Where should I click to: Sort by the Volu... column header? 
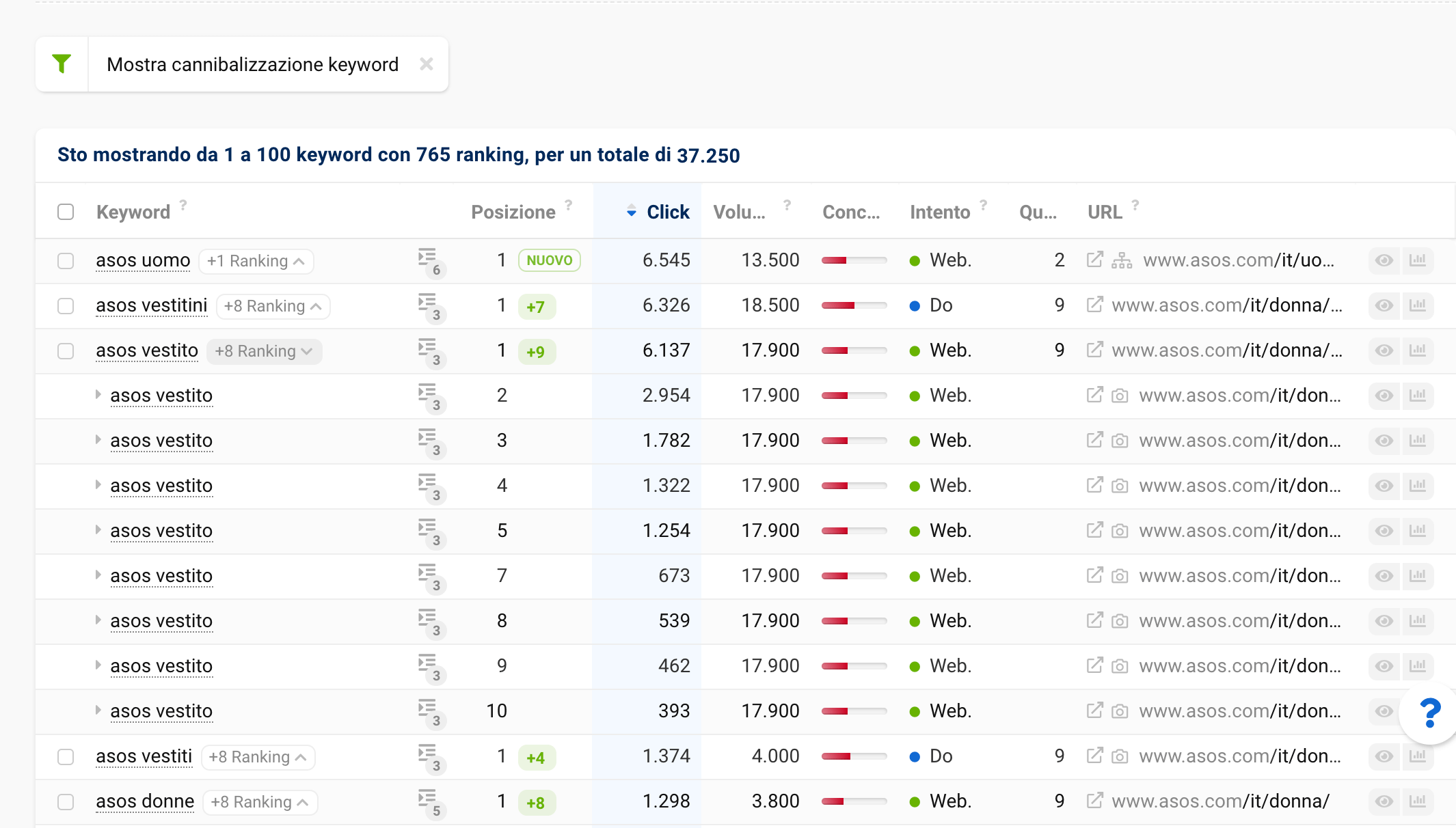click(x=739, y=212)
